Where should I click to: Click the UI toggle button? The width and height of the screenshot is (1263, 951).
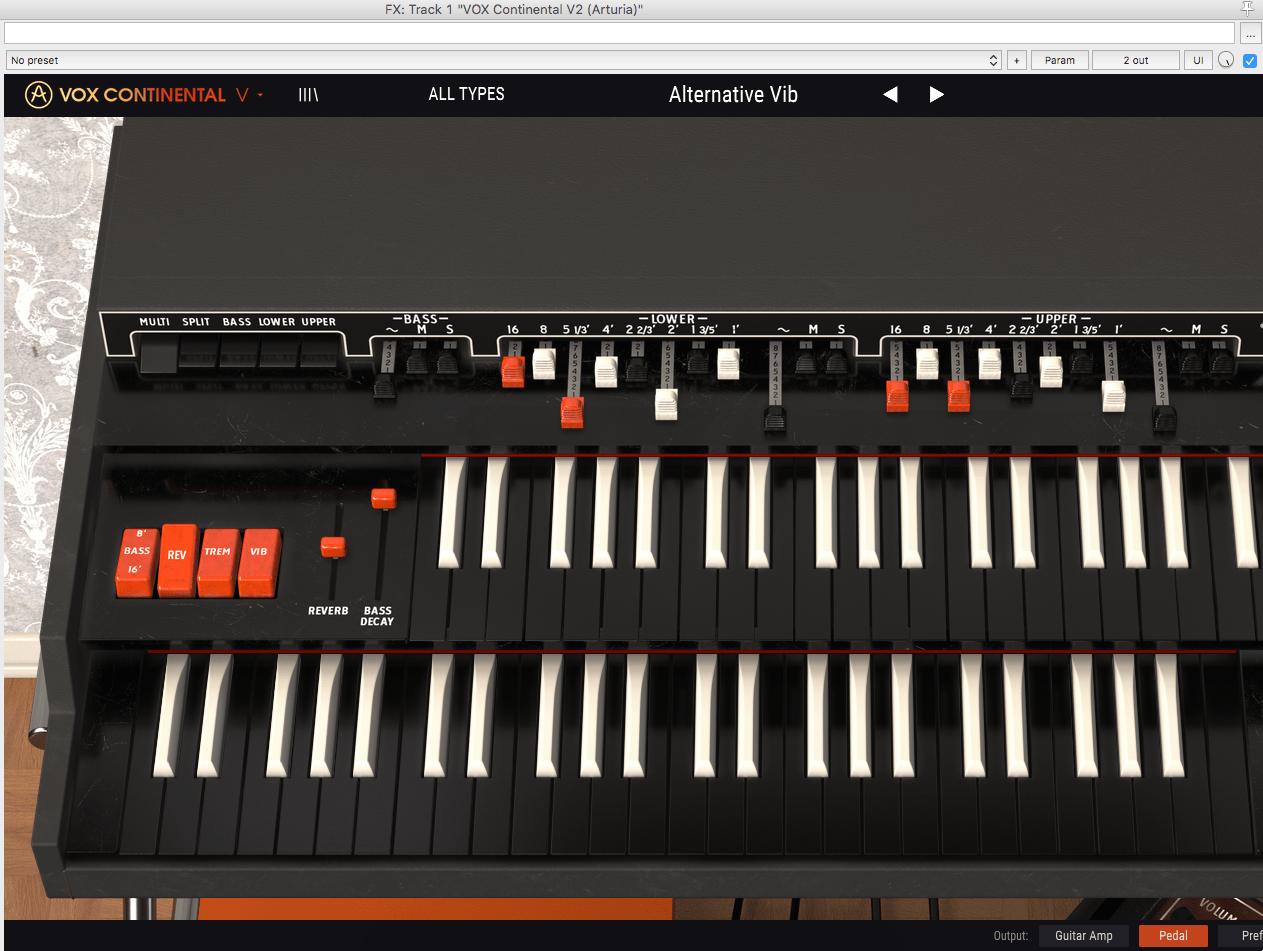[1198, 60]
